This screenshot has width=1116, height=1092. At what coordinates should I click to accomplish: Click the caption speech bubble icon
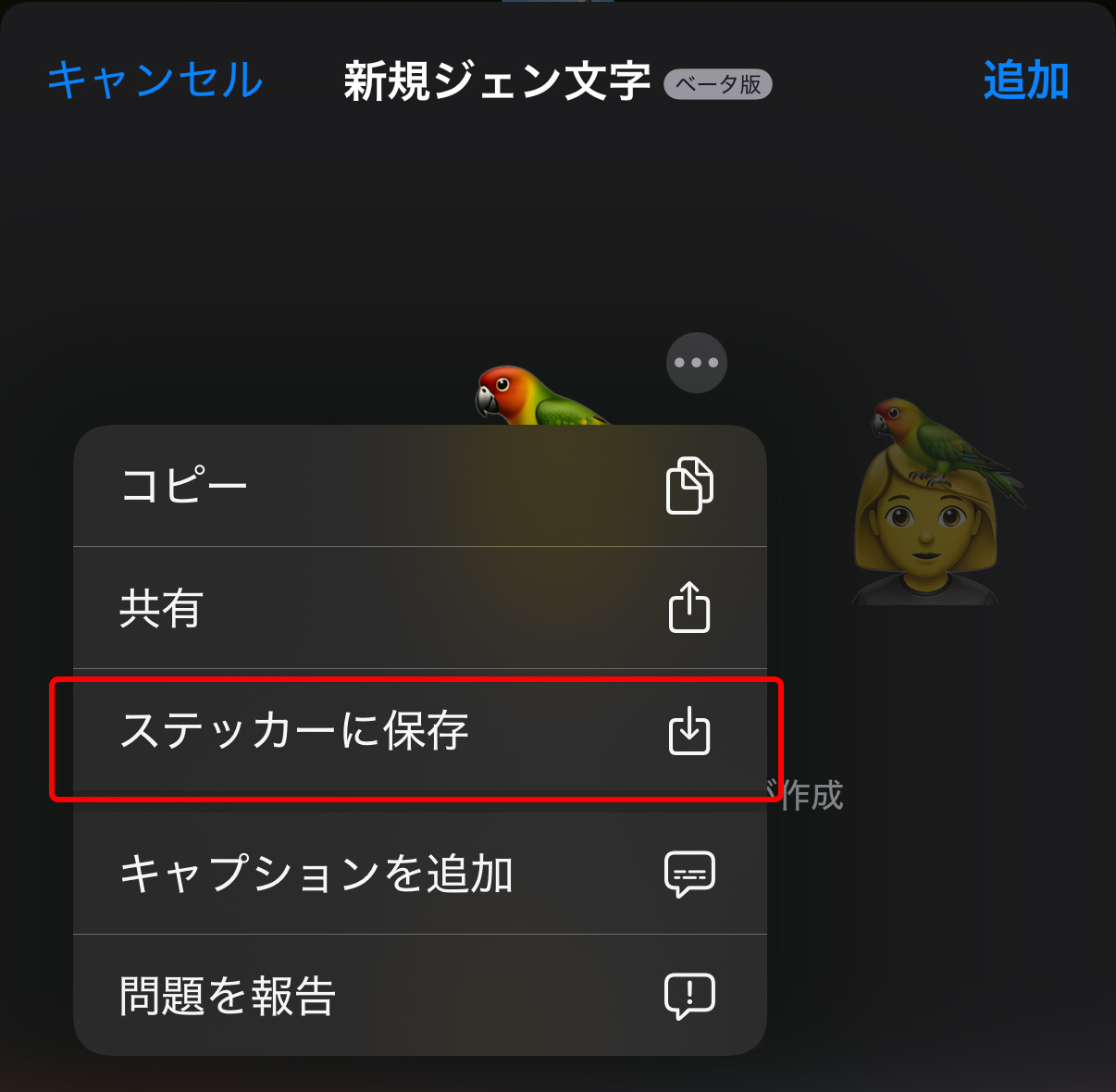[689, 874]
